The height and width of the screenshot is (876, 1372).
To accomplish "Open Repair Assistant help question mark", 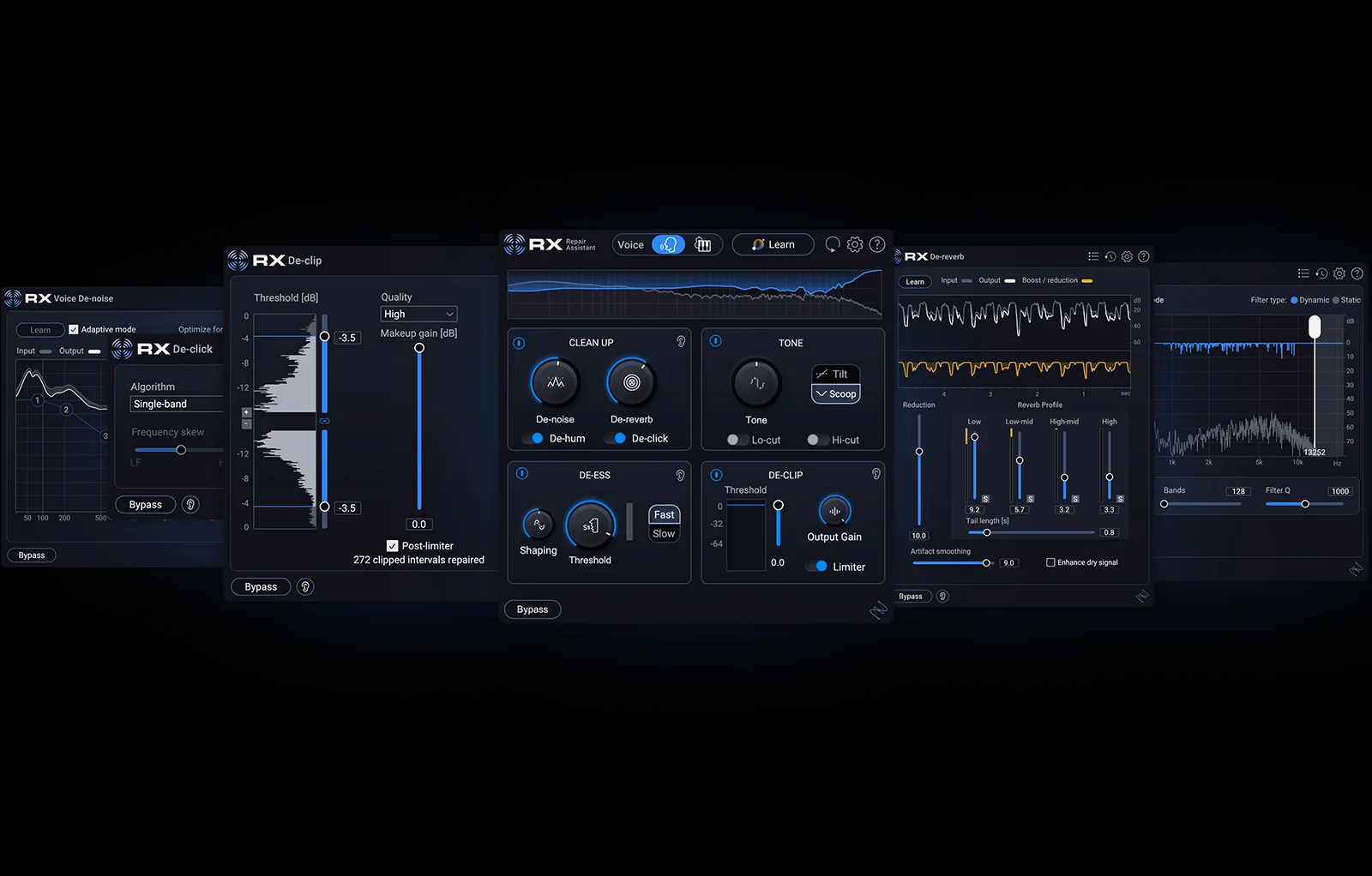I will click(877, 244).
